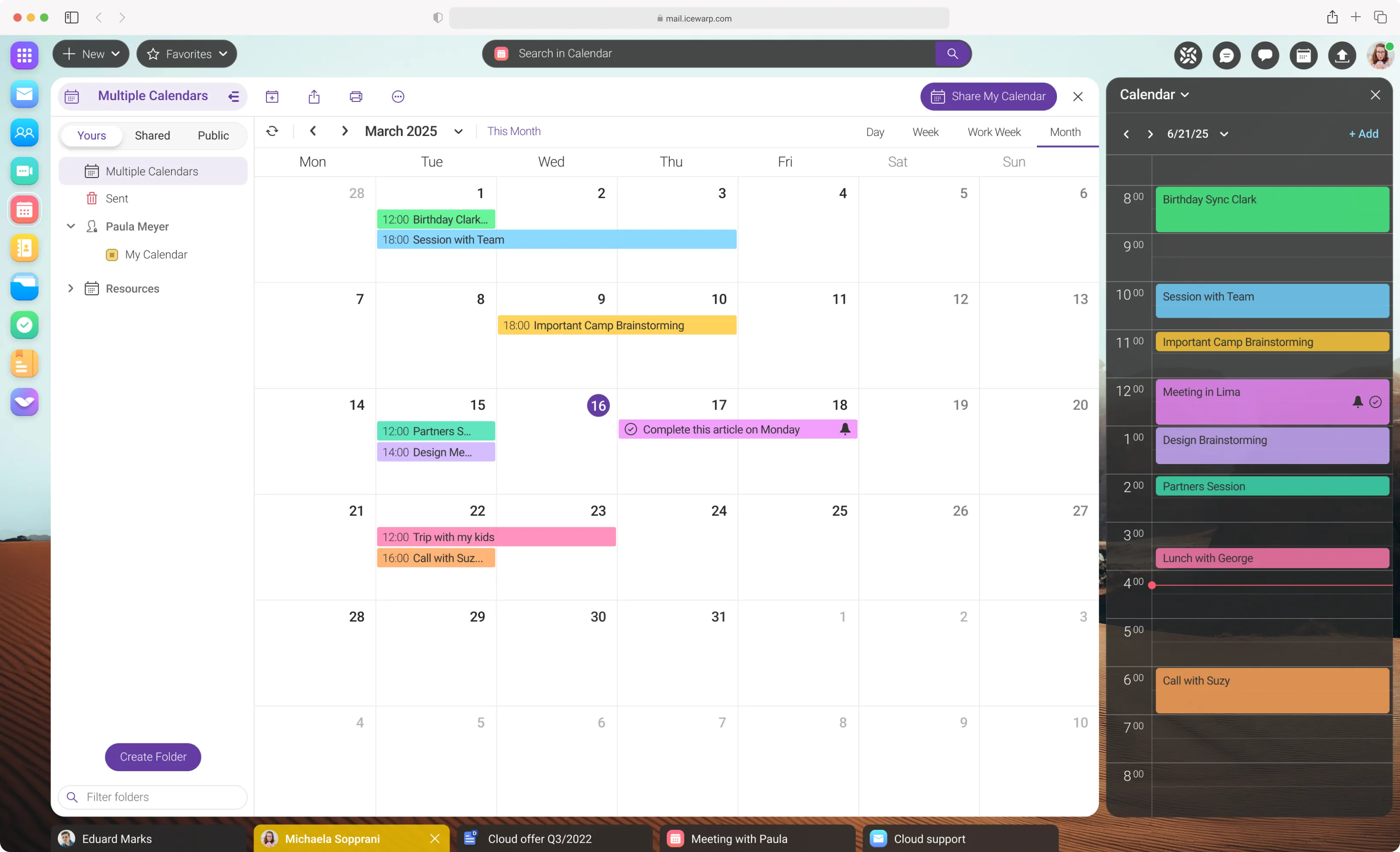Click the new event calendar-plus icon
Image resolution: width=1400 pixels, height=852 pixels.
[x=272, y=97]
